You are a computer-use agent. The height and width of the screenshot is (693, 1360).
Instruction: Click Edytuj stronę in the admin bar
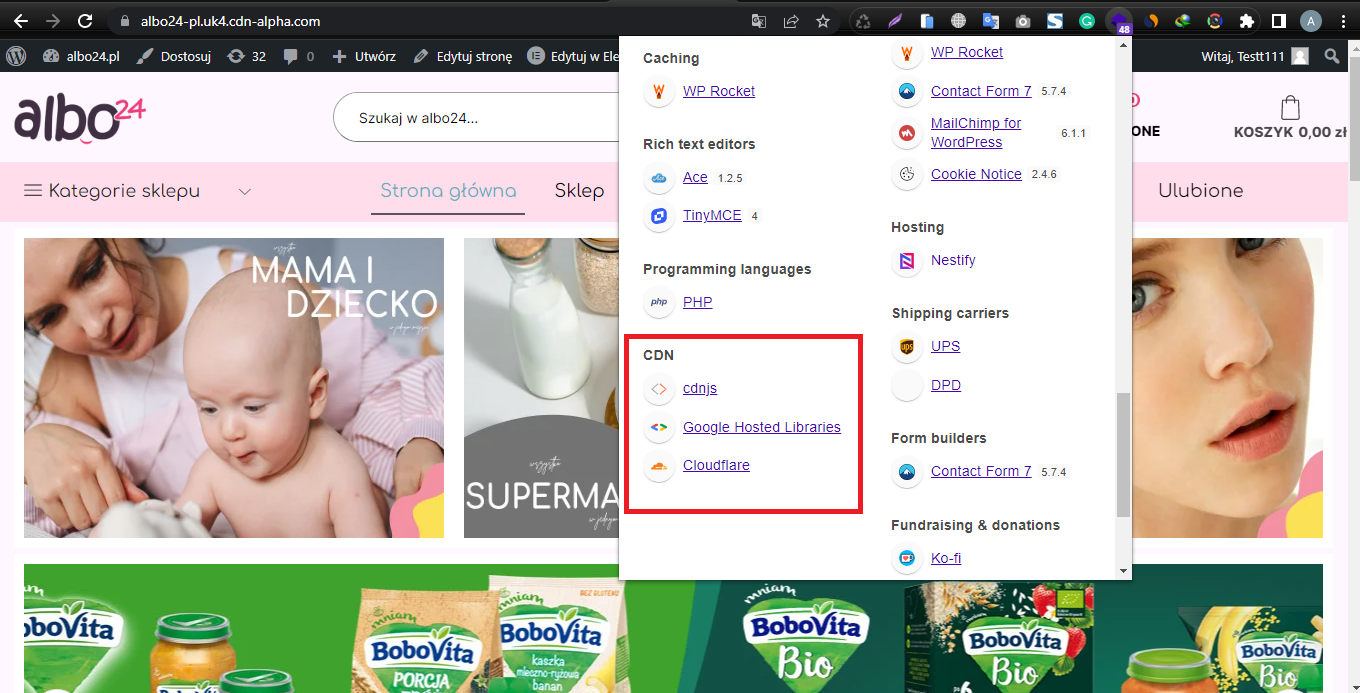coord(463,56)
